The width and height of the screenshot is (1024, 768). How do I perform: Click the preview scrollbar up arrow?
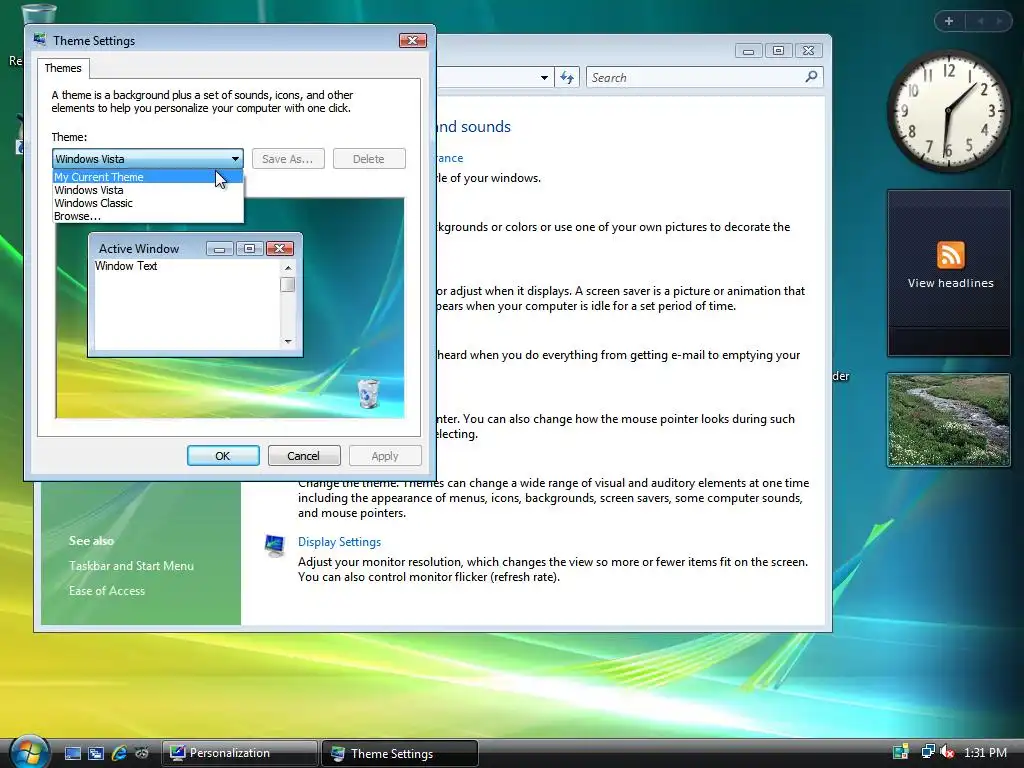click(288, 268)
